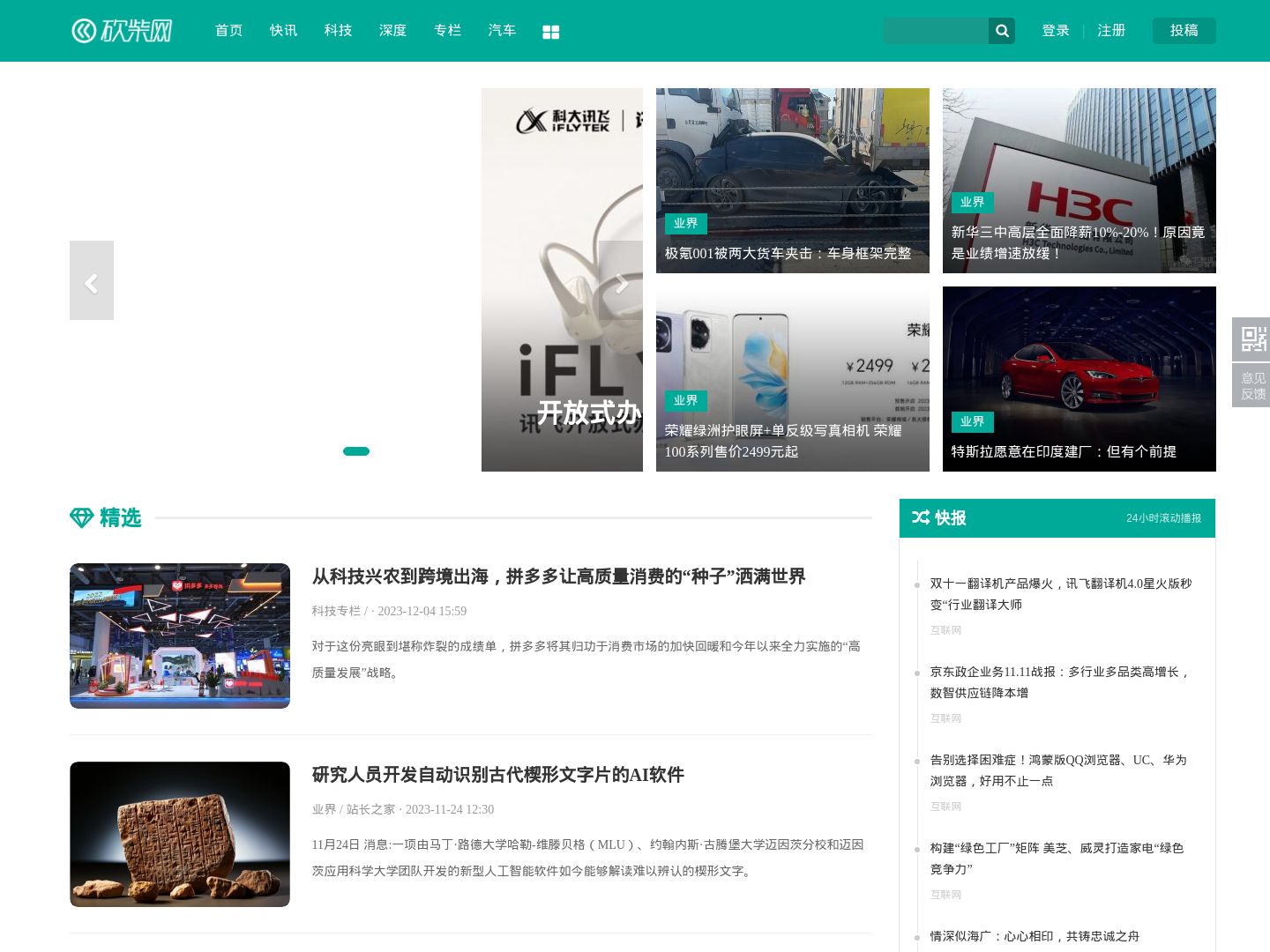1270x952 pixels.
Task: Open headline 从科技兴农到跨境出海
Action: coord(558,576)
